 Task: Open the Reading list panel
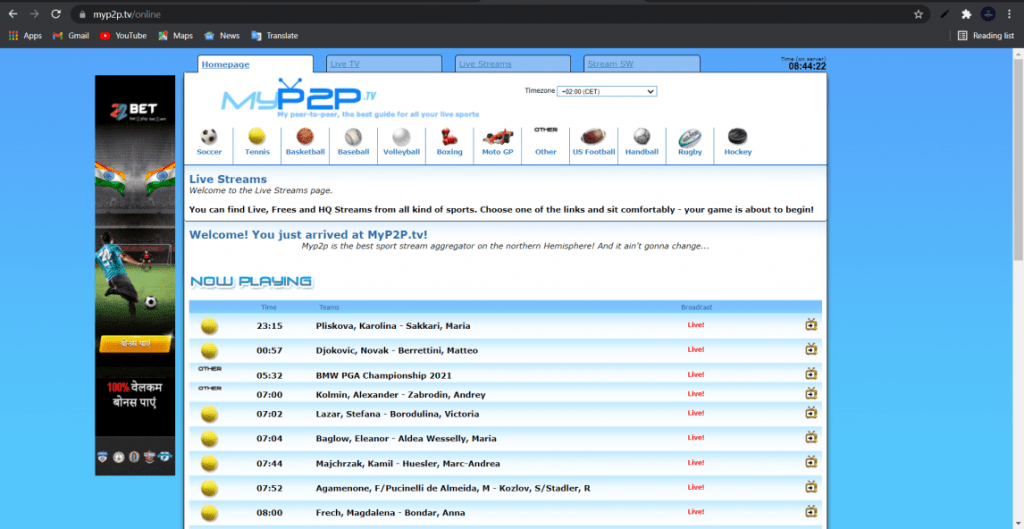coord(985,36)
